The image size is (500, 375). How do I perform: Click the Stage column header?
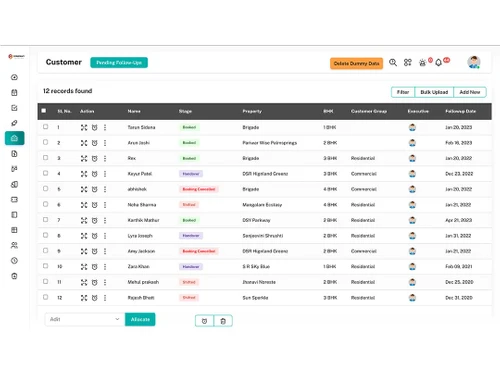[x=185, y=111]
